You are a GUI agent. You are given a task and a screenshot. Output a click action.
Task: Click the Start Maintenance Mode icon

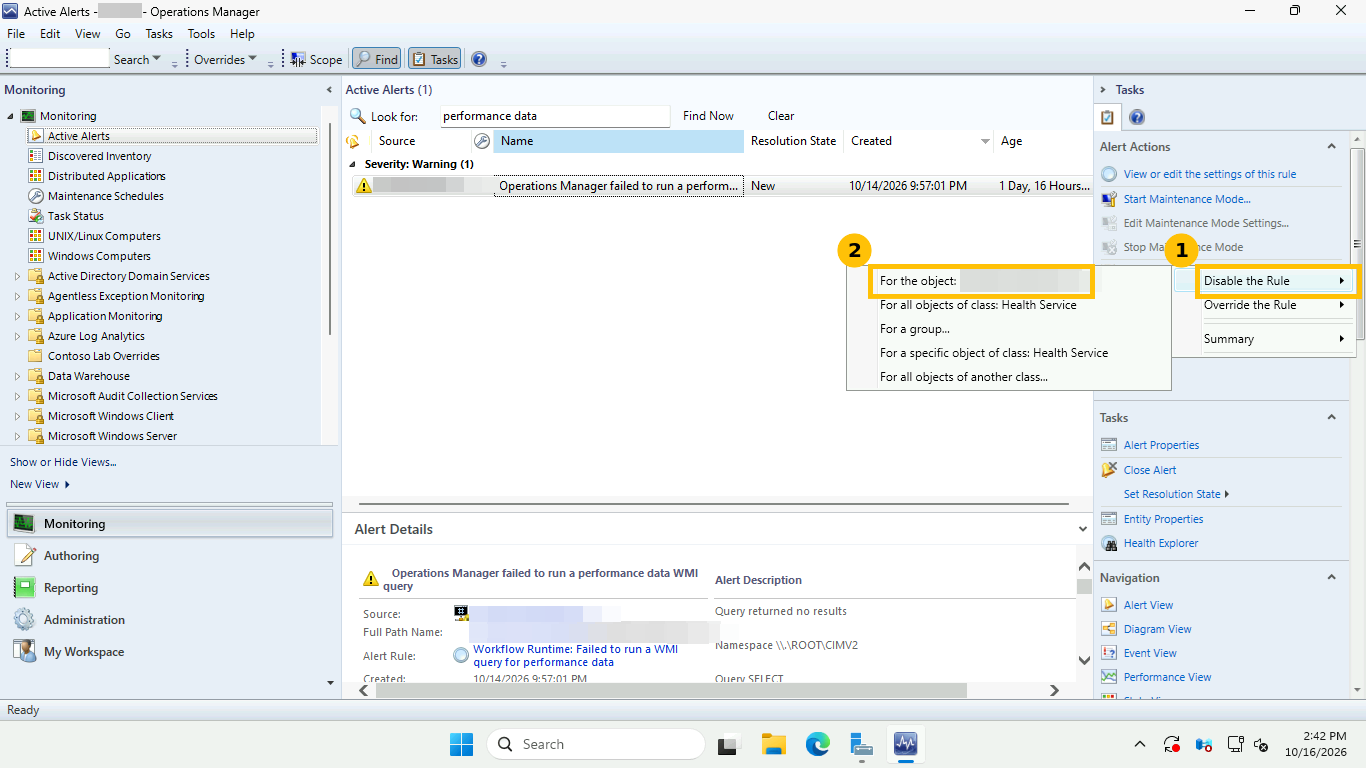1108,199
